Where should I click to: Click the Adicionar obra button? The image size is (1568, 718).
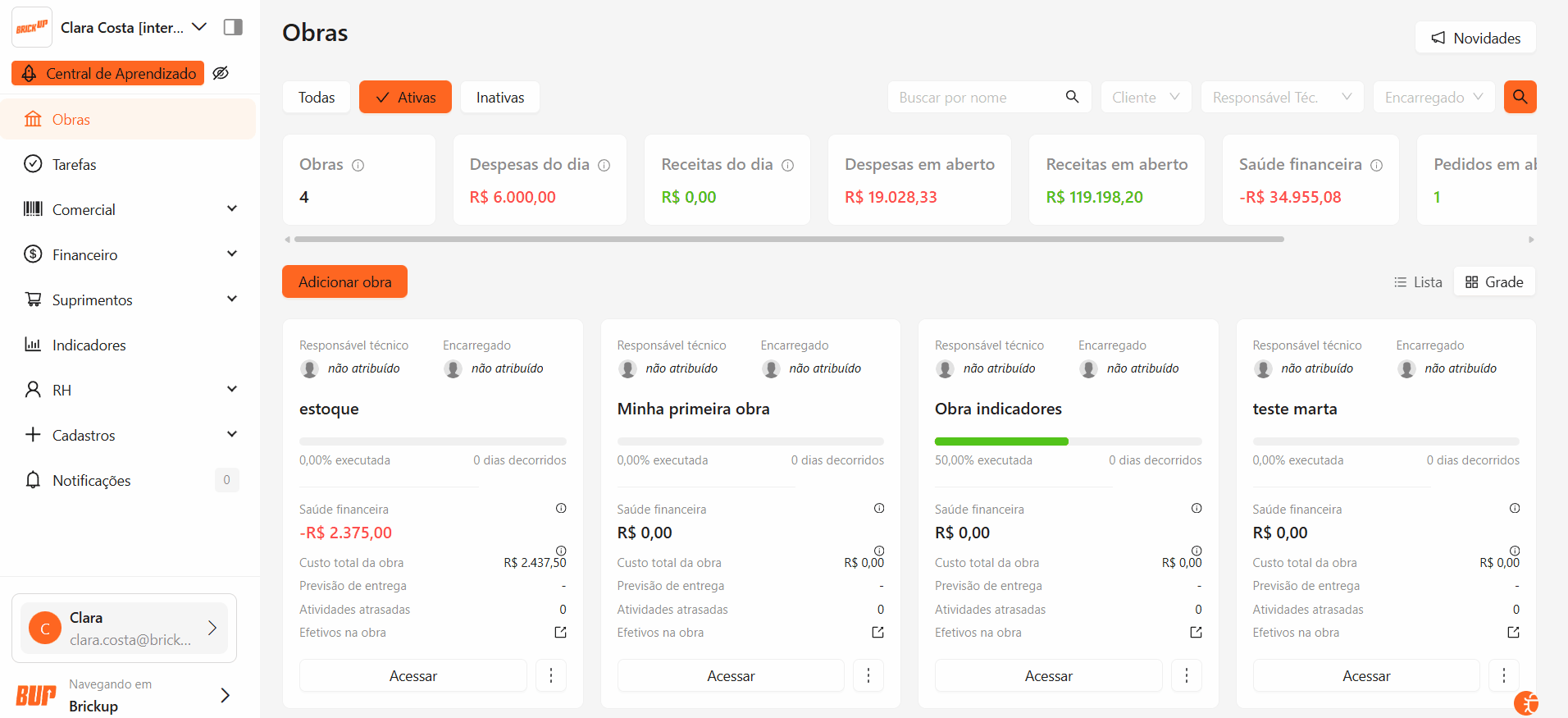coord(344,281)
